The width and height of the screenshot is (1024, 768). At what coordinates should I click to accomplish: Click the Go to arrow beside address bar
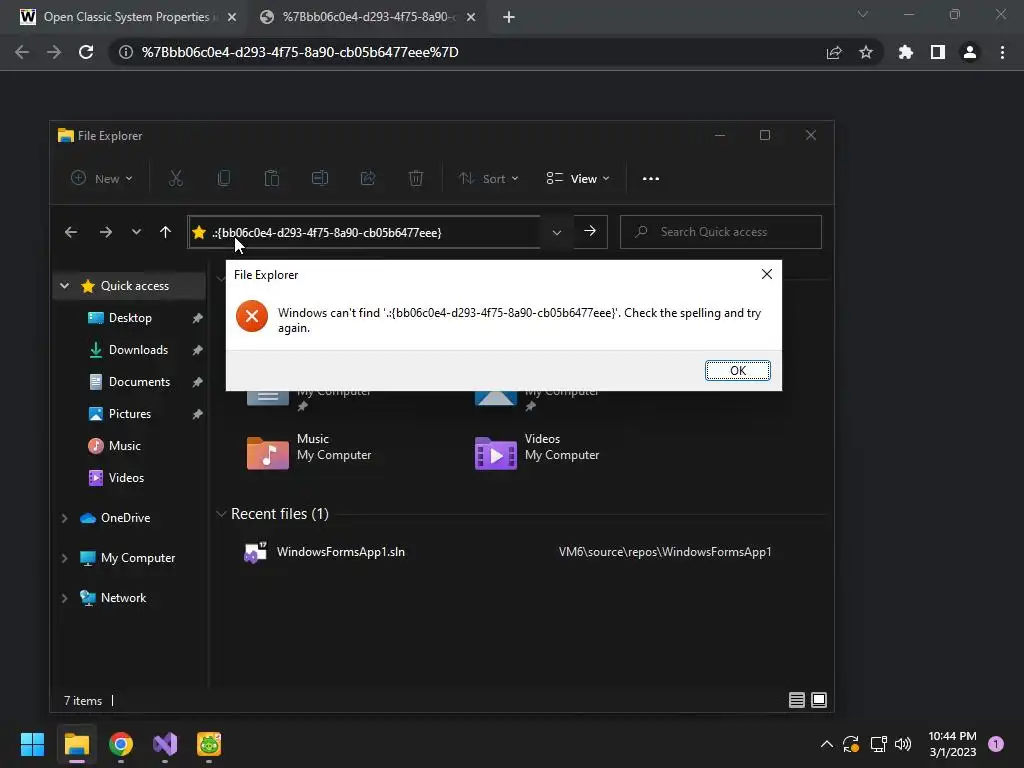[x=590, y=231]
